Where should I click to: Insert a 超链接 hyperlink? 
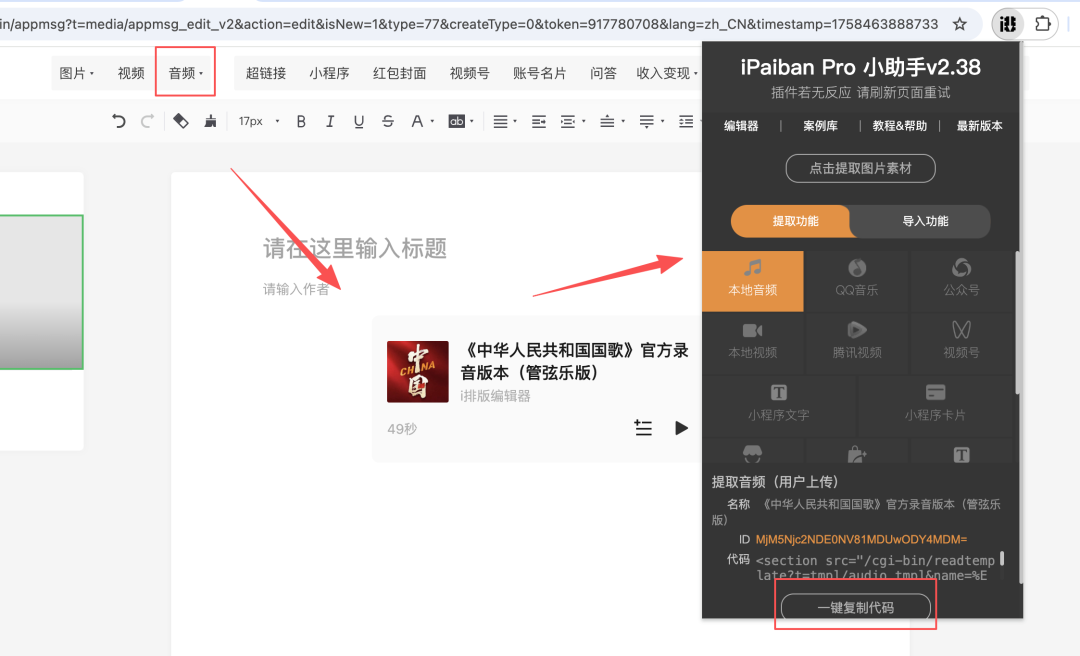click(x=266, y=73)
